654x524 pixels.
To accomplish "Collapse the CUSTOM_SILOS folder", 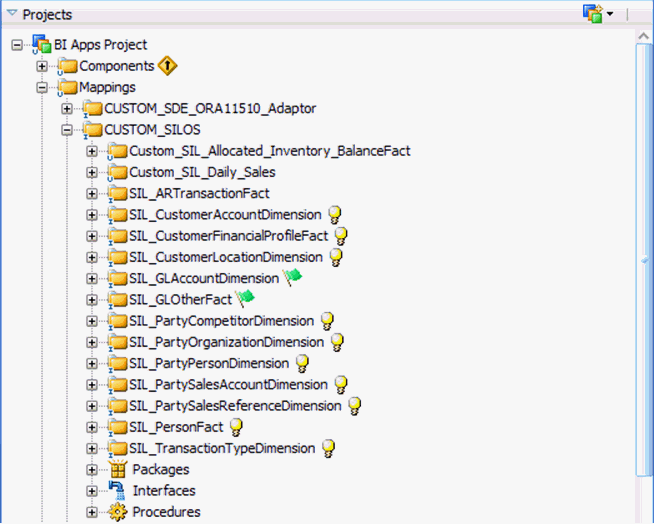I will click(67, 130).
